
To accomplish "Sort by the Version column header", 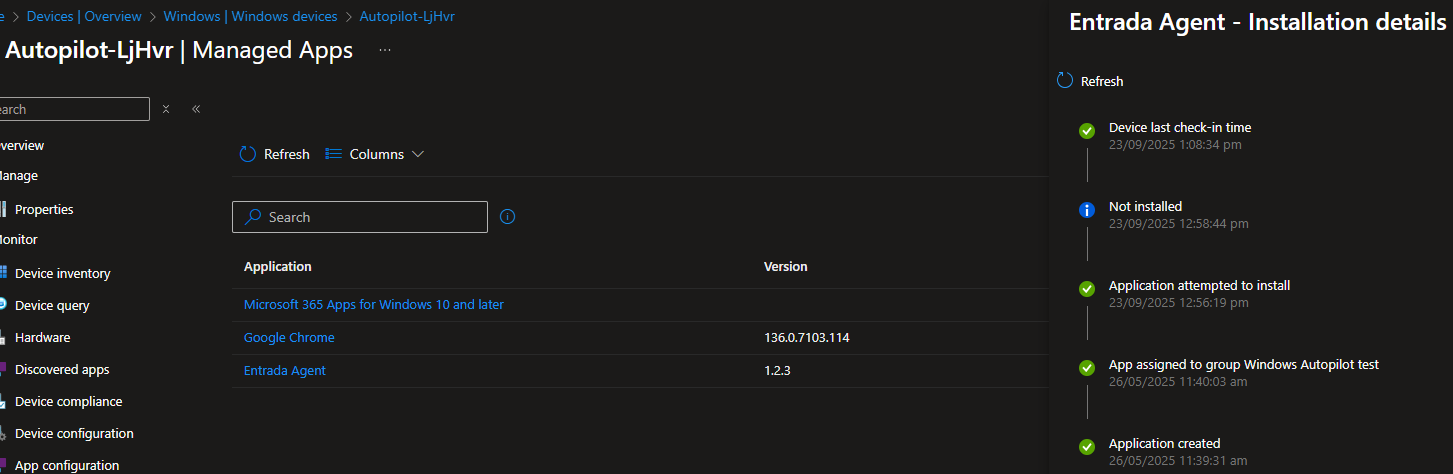I will click(786, 266).
